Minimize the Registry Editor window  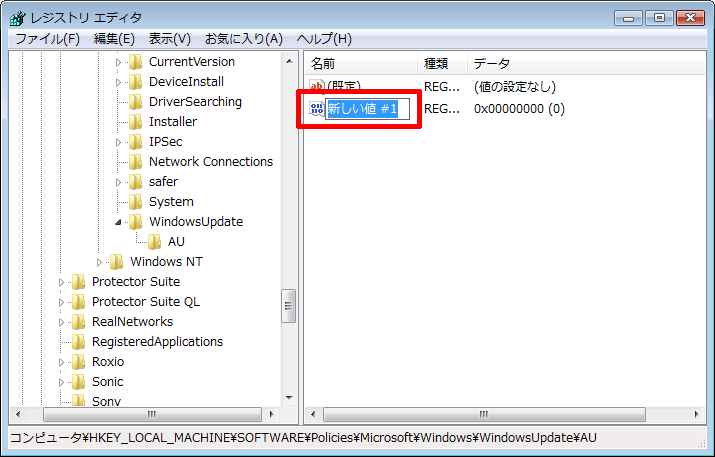click(x=629, y=18)
